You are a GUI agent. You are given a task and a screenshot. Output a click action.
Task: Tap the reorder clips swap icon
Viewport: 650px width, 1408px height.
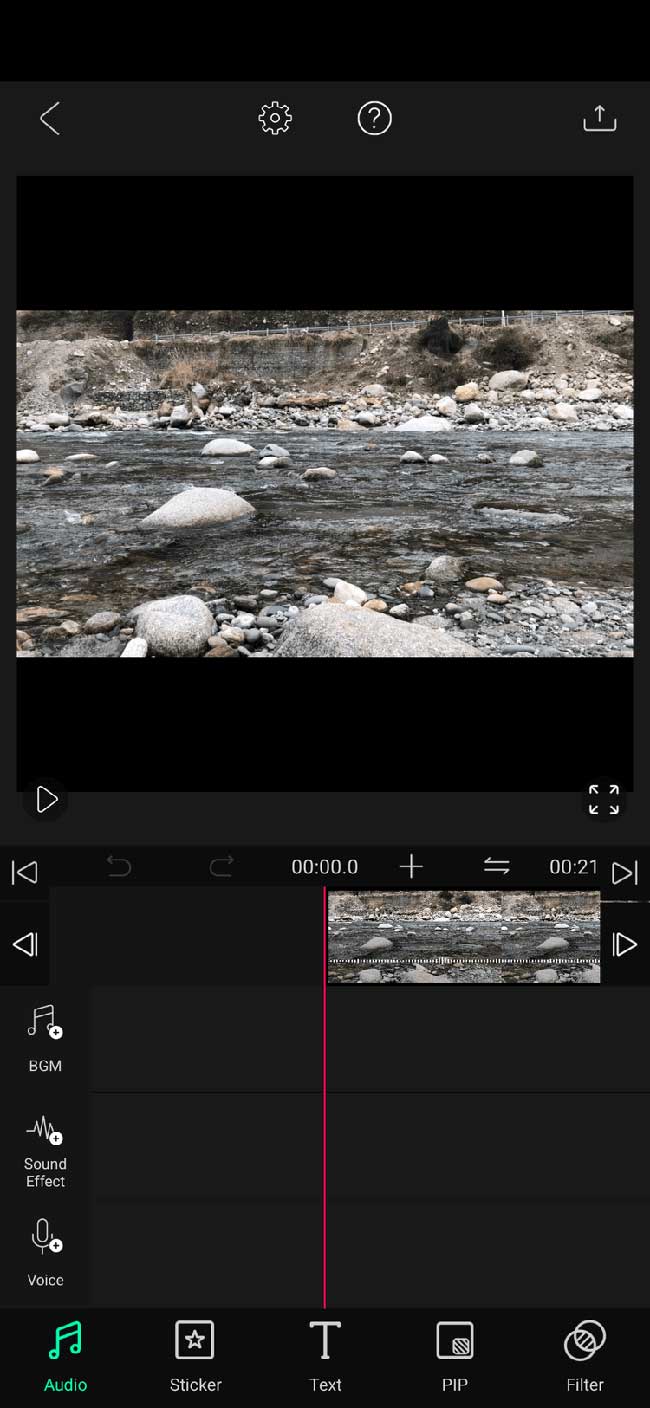pyautogui.click(x=496, y=866)
